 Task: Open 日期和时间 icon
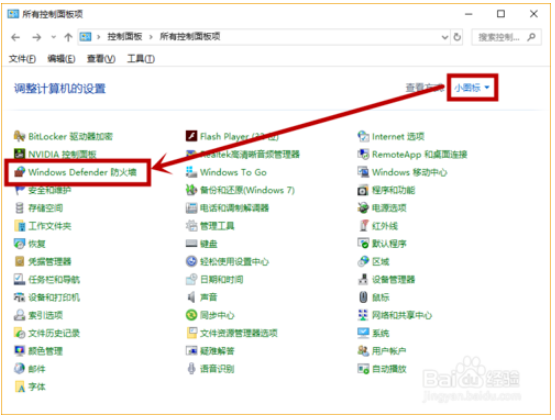[191, 279]
